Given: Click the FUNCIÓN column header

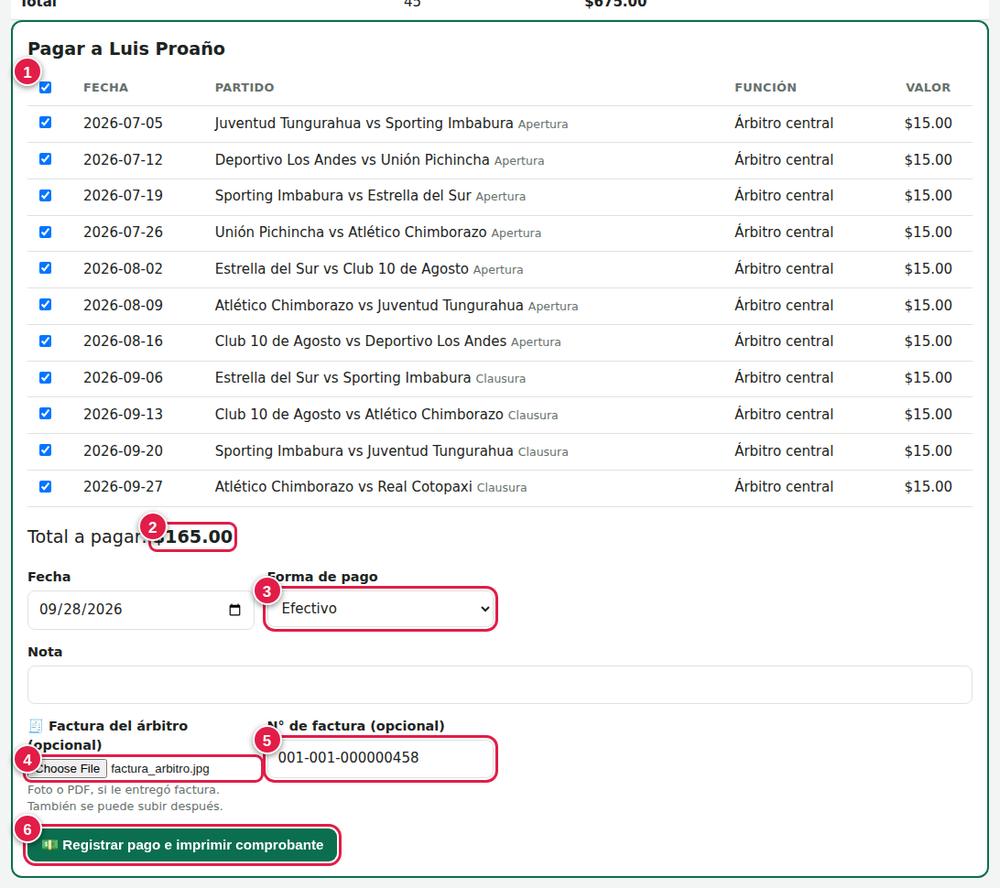Looking at the screenshot, I should click(765, 87).
